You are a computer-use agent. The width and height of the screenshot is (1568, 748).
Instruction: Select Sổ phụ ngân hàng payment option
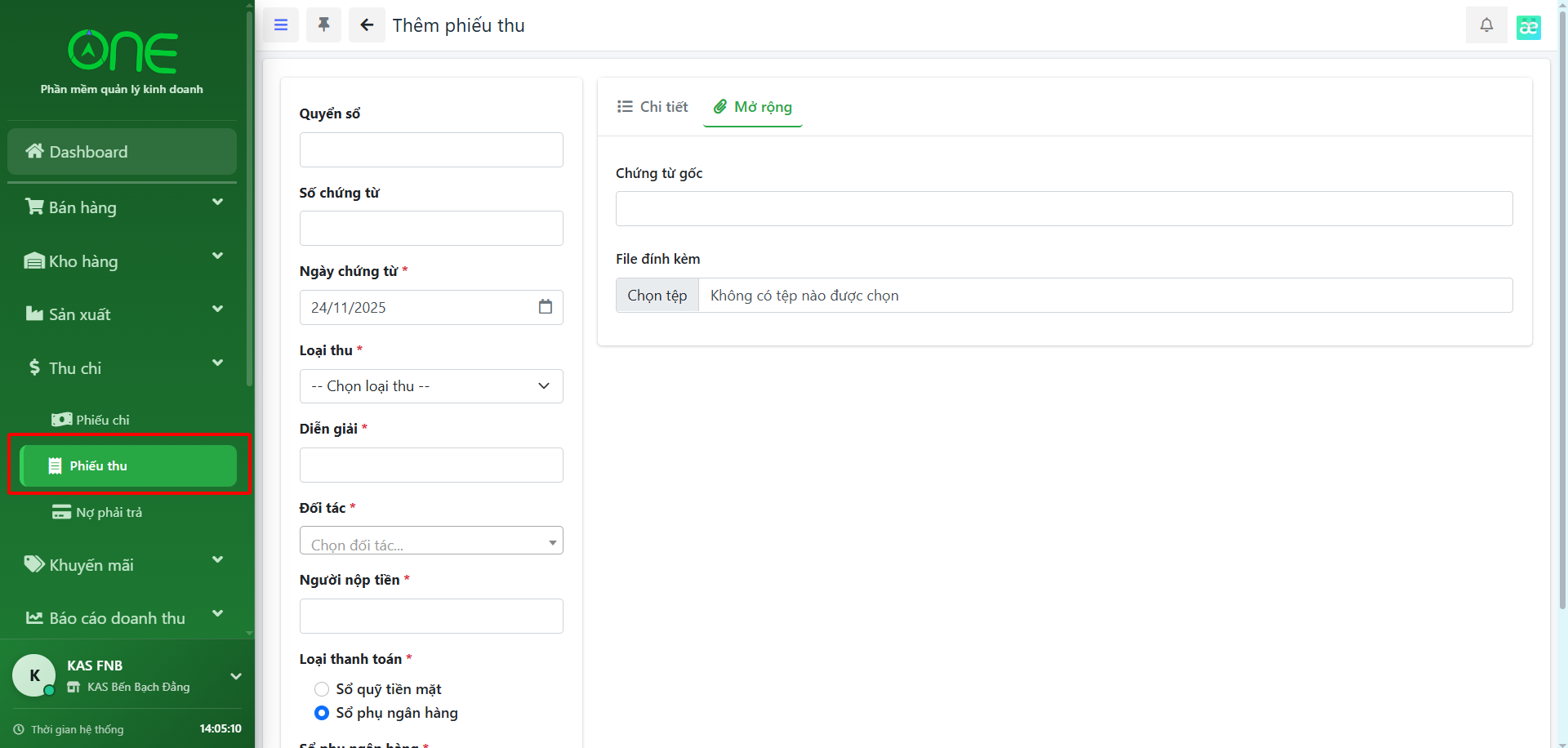pos(322,713)
